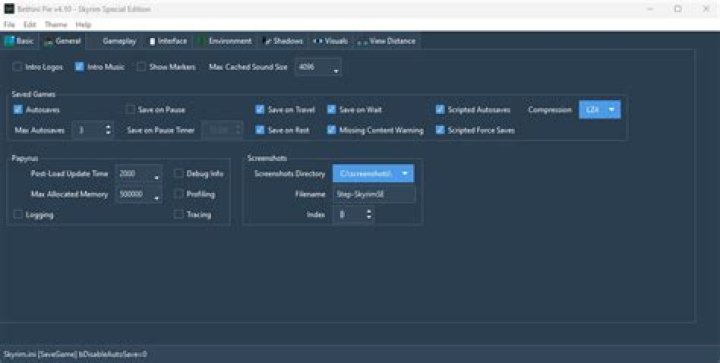Enable the Intro Logos checkbox

click(17, 67)
